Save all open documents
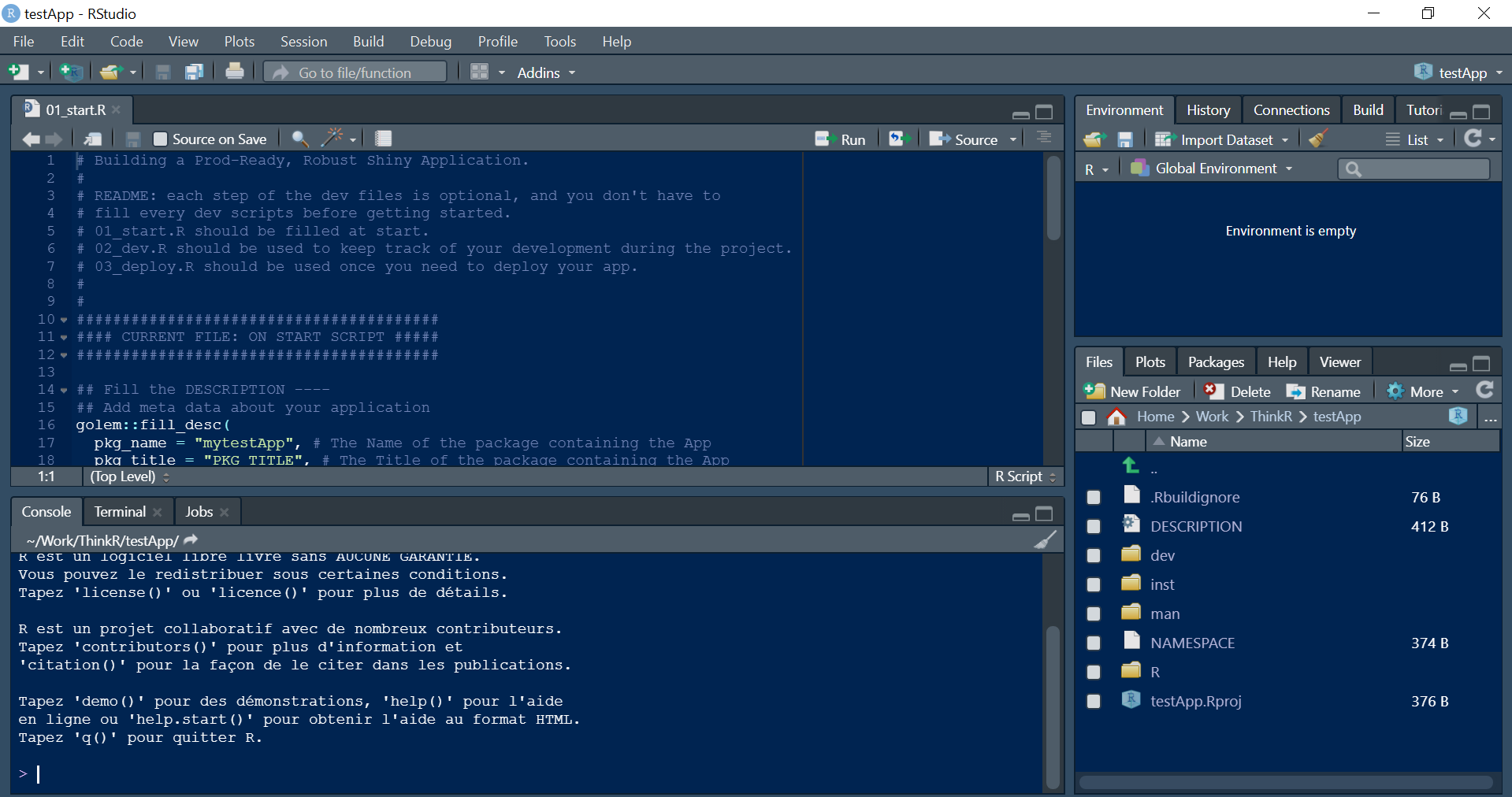 coord(193,72)
